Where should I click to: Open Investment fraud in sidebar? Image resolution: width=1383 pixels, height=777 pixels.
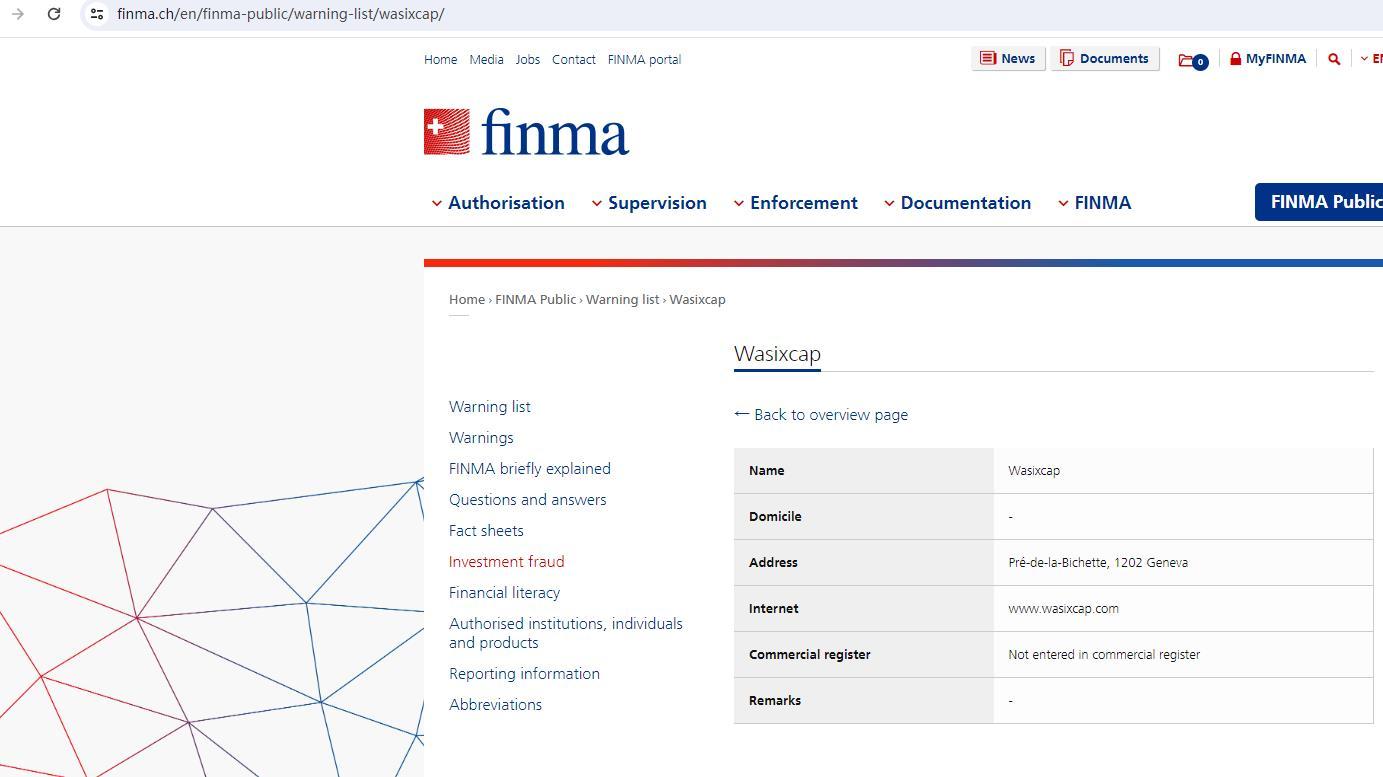point(507,562)
